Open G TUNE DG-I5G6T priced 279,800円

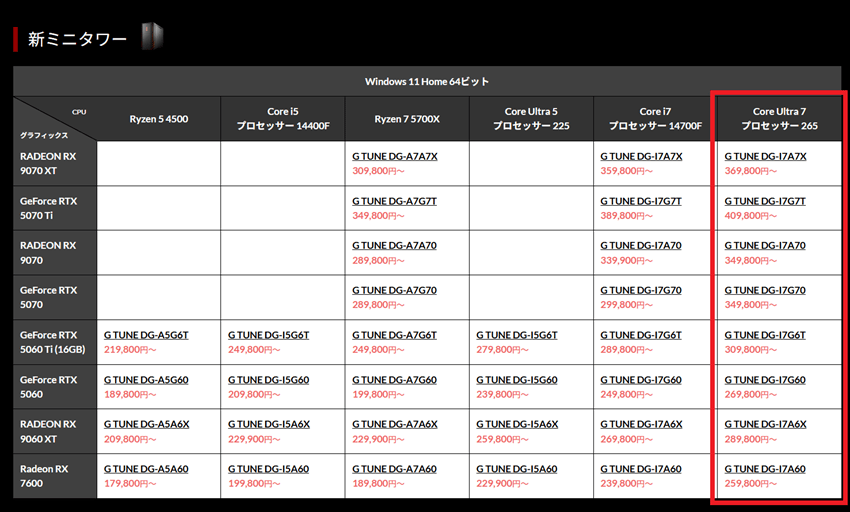pos(517,335)
